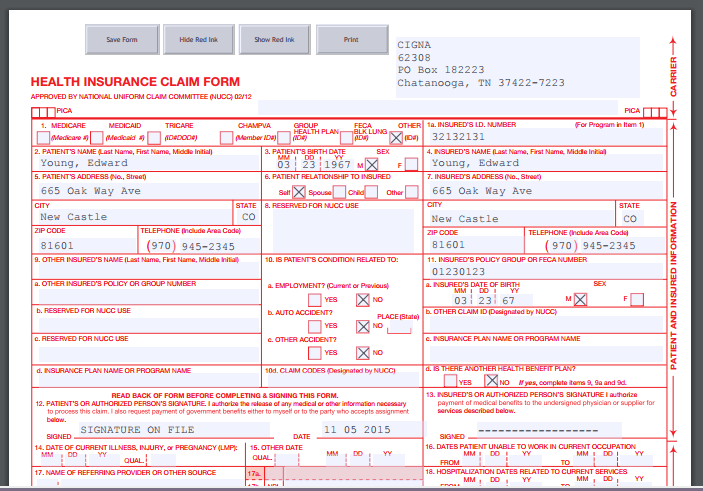Click insured's address field 665 Oak Way Ave
Viewport: 703px width, 491px height.
tap(545, 191)
